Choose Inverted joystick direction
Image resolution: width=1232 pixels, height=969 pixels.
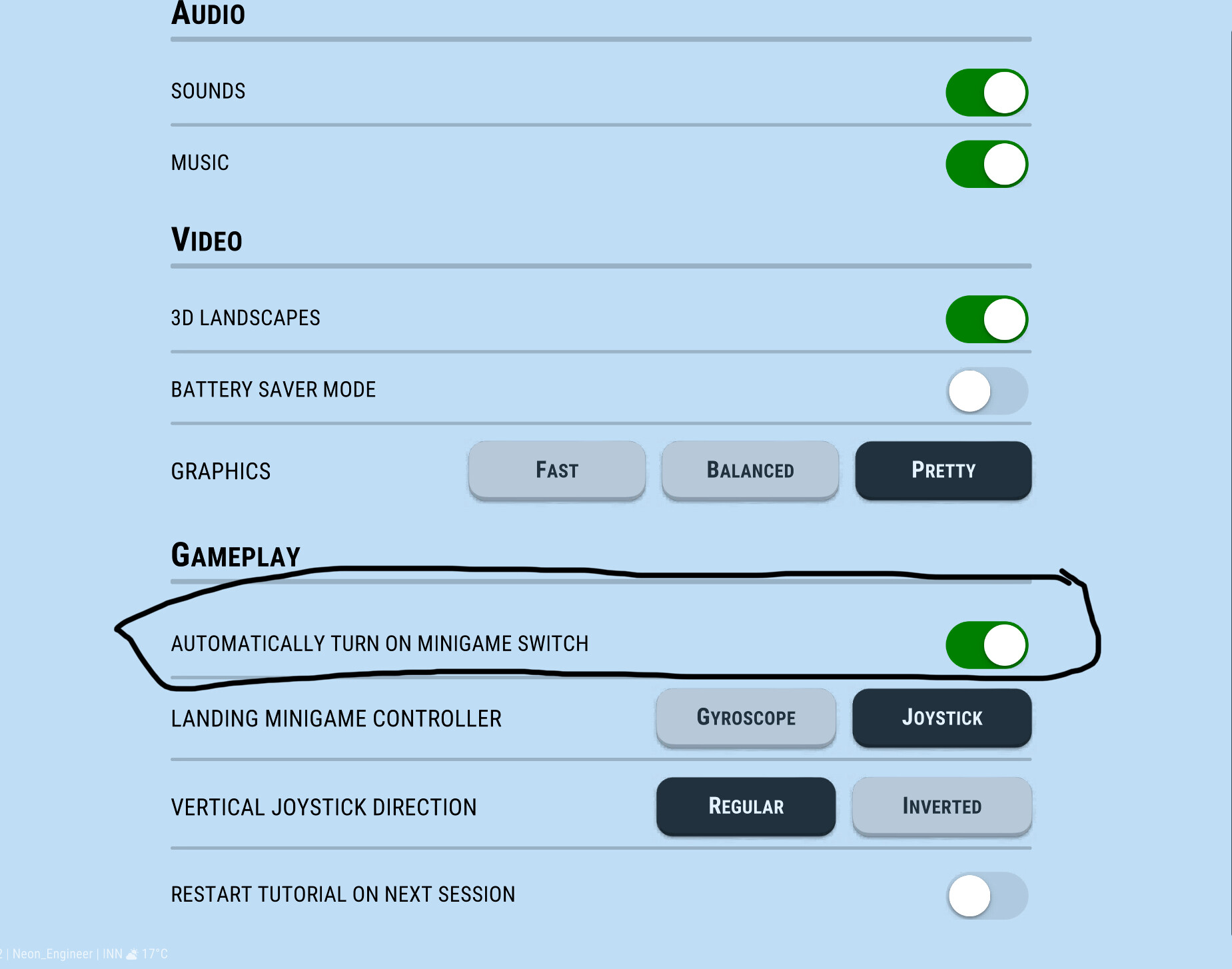pos(942,806)
